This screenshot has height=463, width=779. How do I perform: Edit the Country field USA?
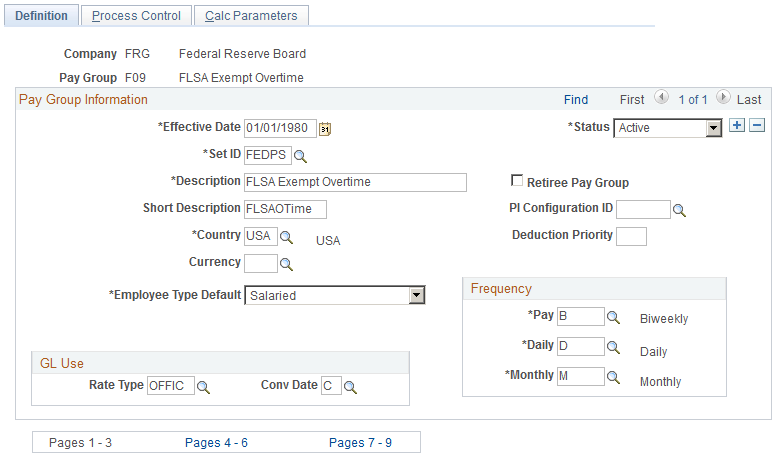261,236
